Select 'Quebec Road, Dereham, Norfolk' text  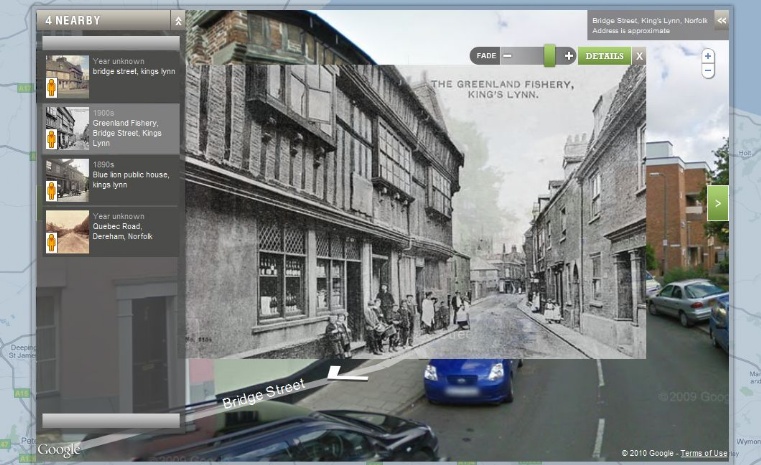point(122,231)
